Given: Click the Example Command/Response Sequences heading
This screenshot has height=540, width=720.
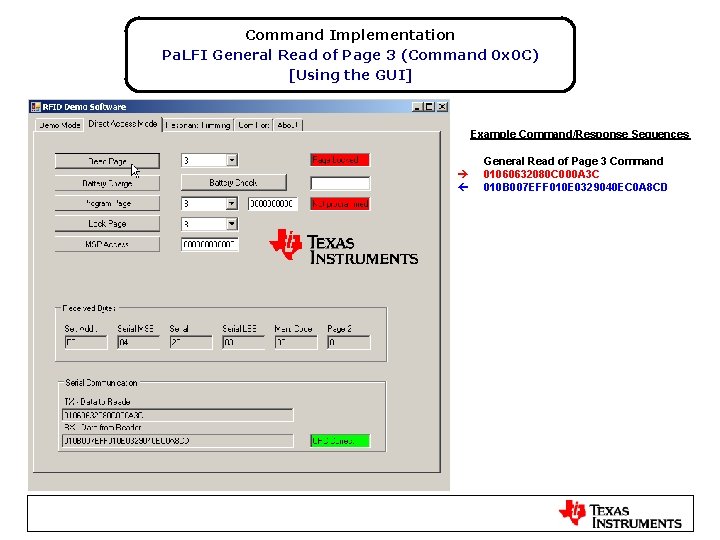Looking at the screenshot, I should pyautogui.click(x=580, y=134).
